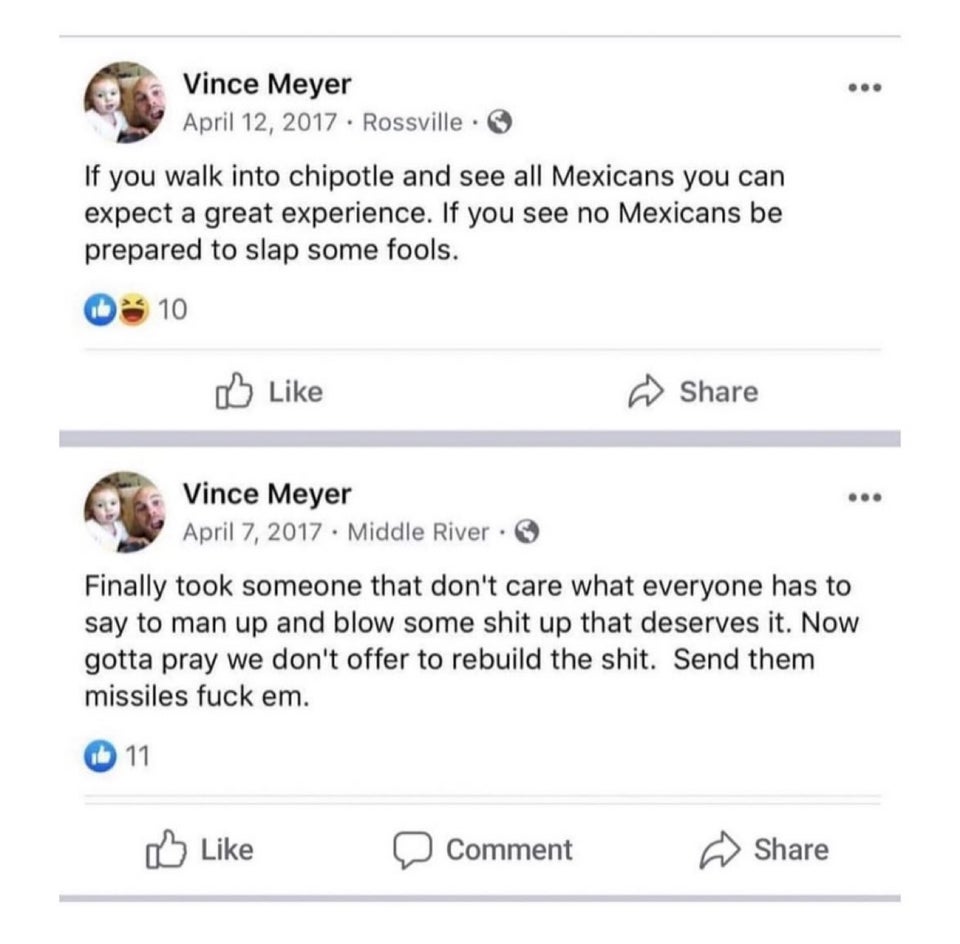Share the April 7 post

pos(764,850)
